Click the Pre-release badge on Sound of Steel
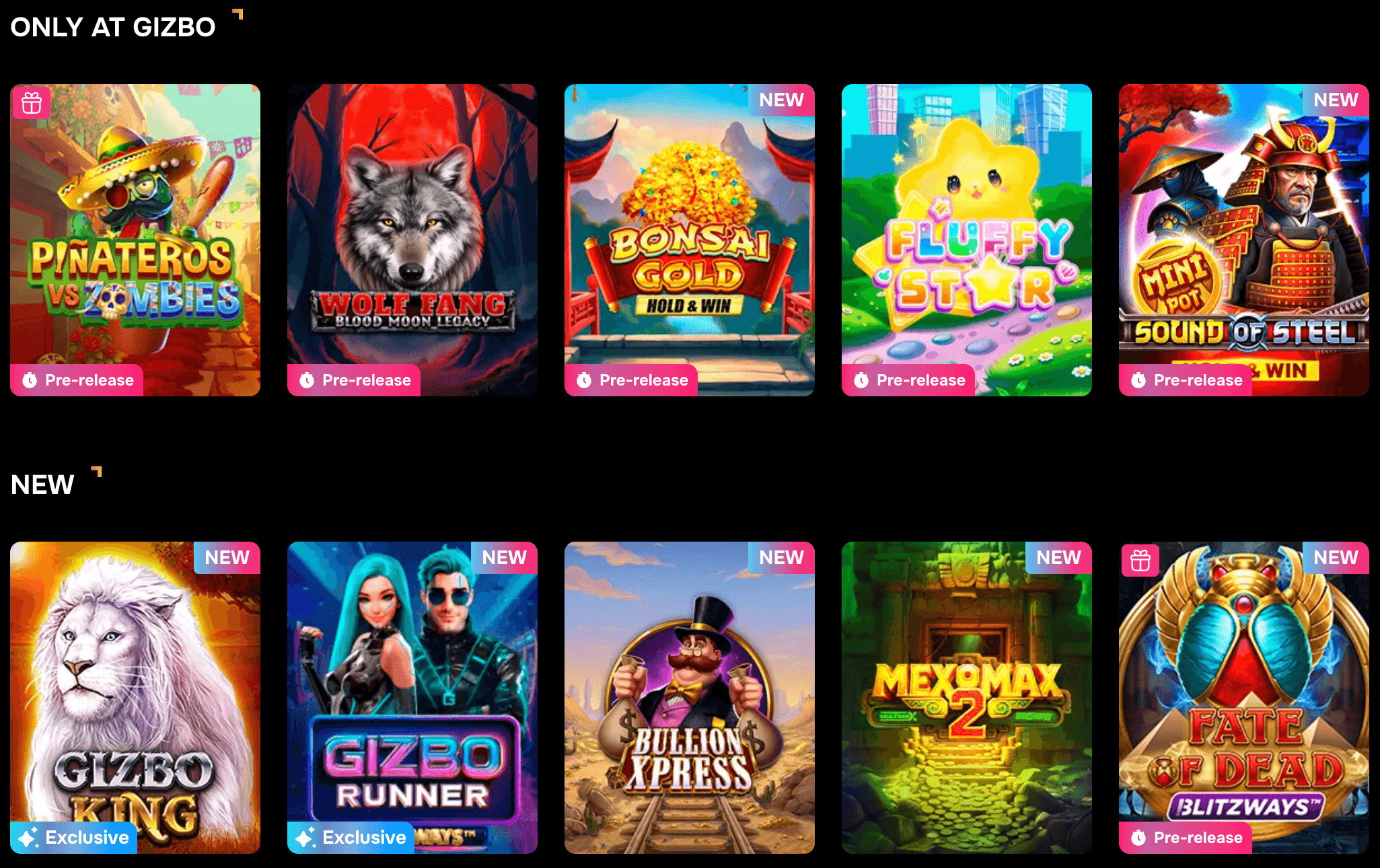This screenshot has width=1380, height=868. (1186, 380)
